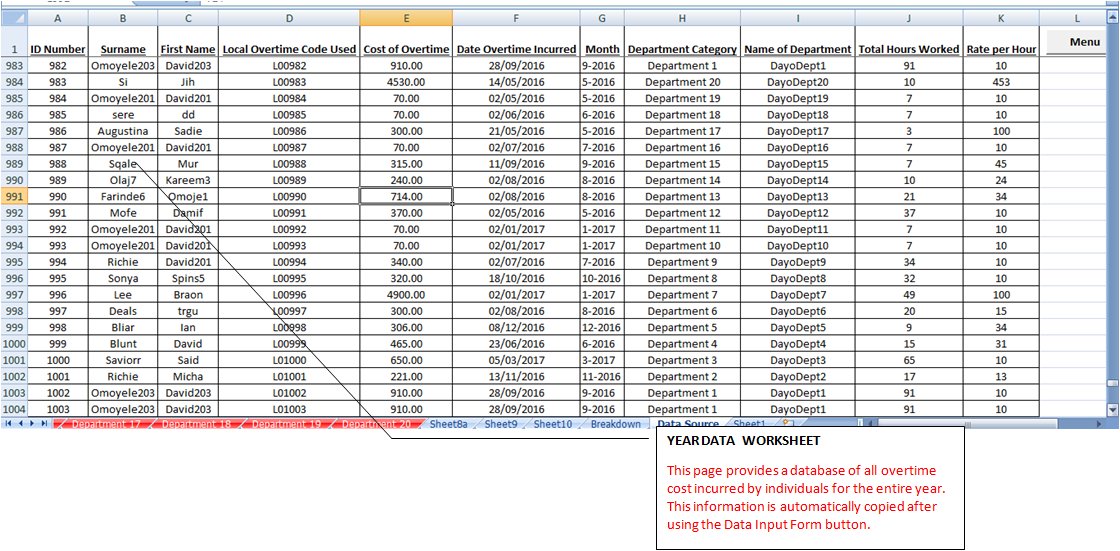Select cell containing 4900.00

[405, 295]
